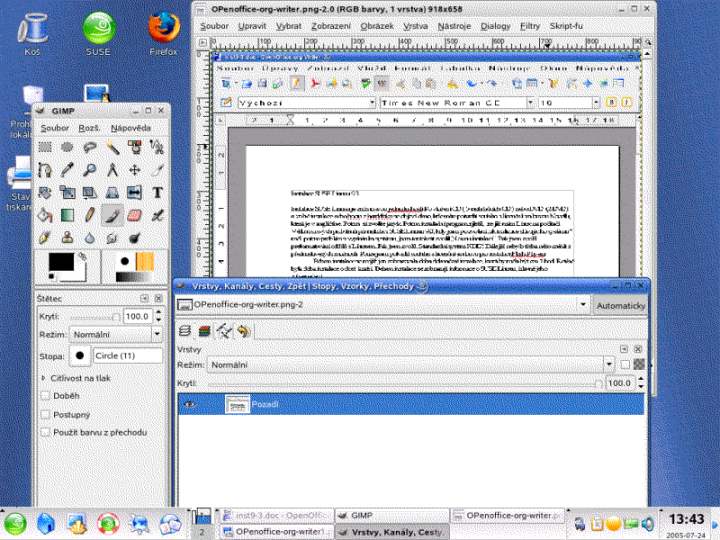Open the Nástroje menu in image window
720x540 pixels.
point(454,26)
